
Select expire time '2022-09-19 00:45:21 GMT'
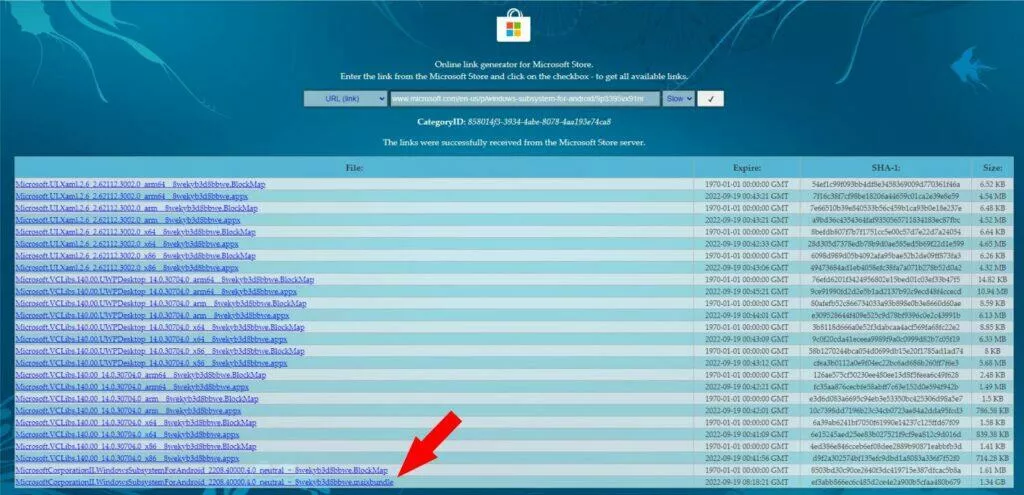pos(746,291)
